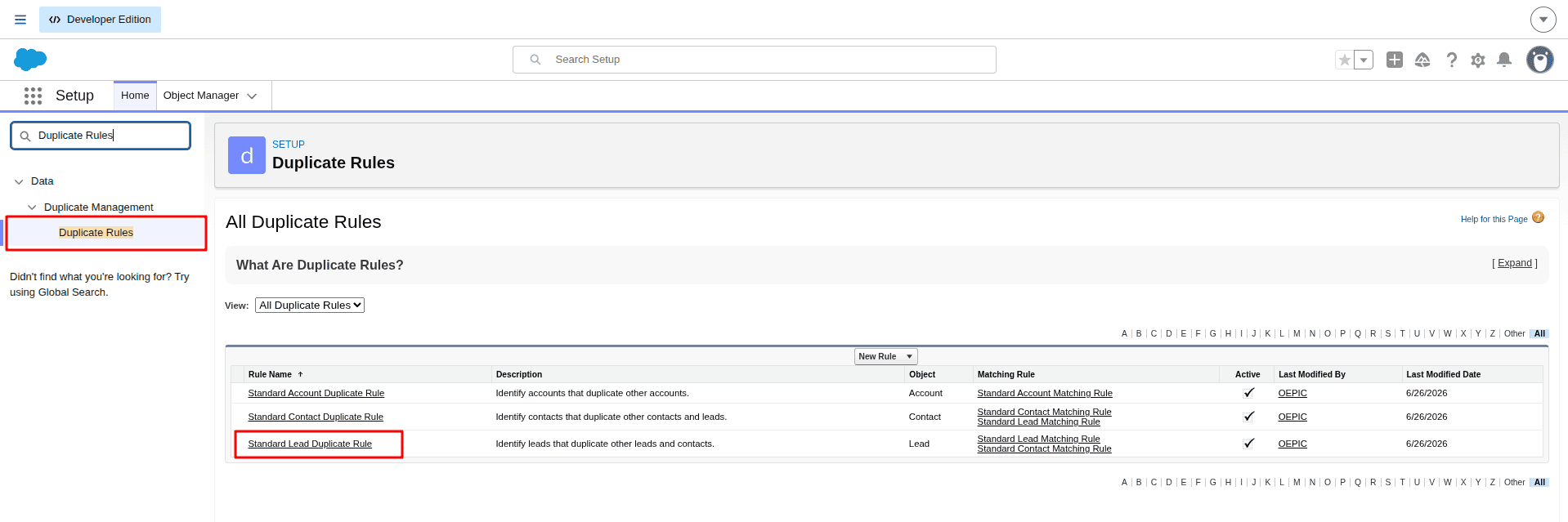Image resolution: width=1568 pixels, height=522 pixels.
Task: Click the Salesforce cloud logo
Action: [30, 59]
